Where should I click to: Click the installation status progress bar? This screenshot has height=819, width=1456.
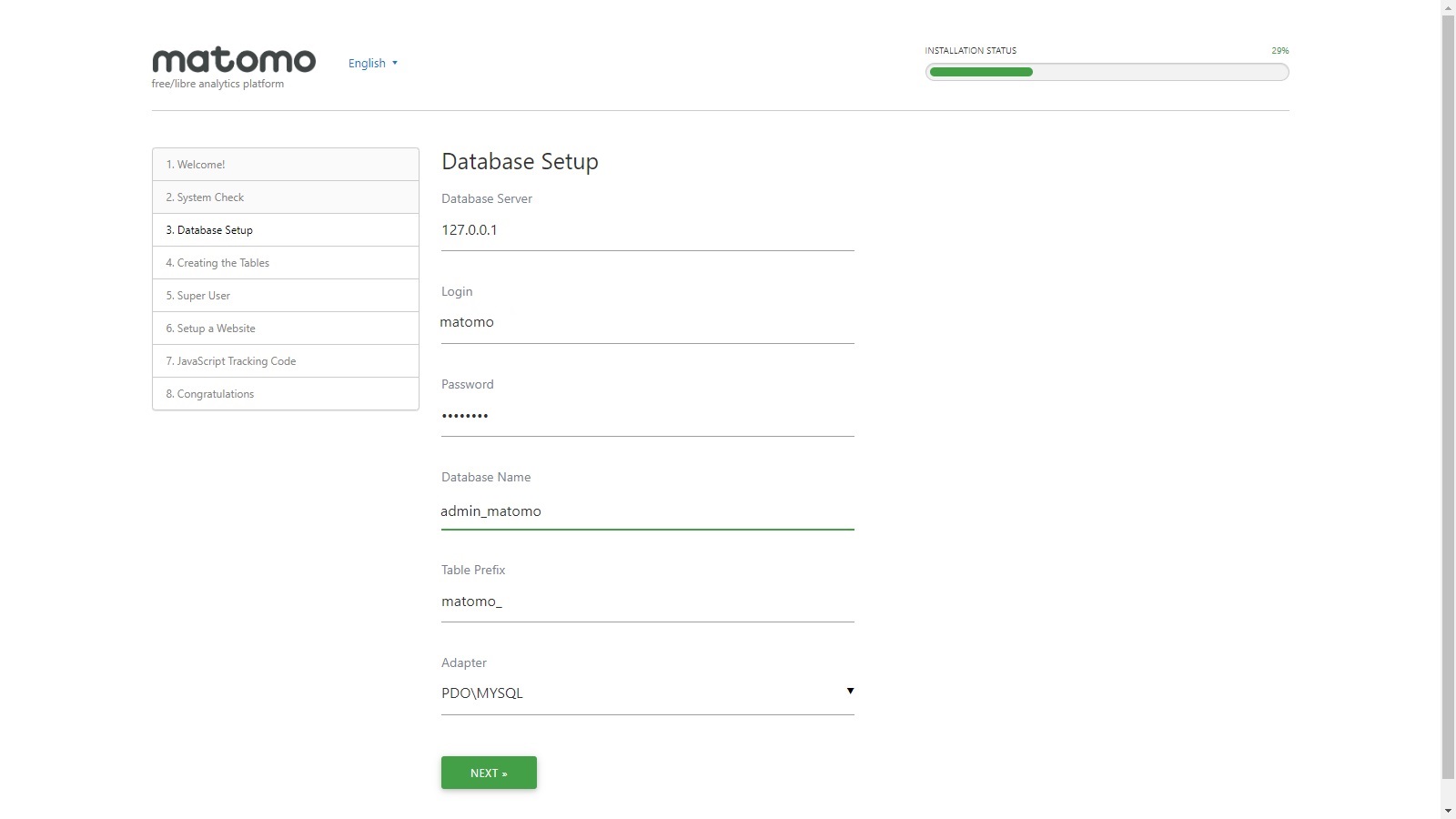(1107, 72)
